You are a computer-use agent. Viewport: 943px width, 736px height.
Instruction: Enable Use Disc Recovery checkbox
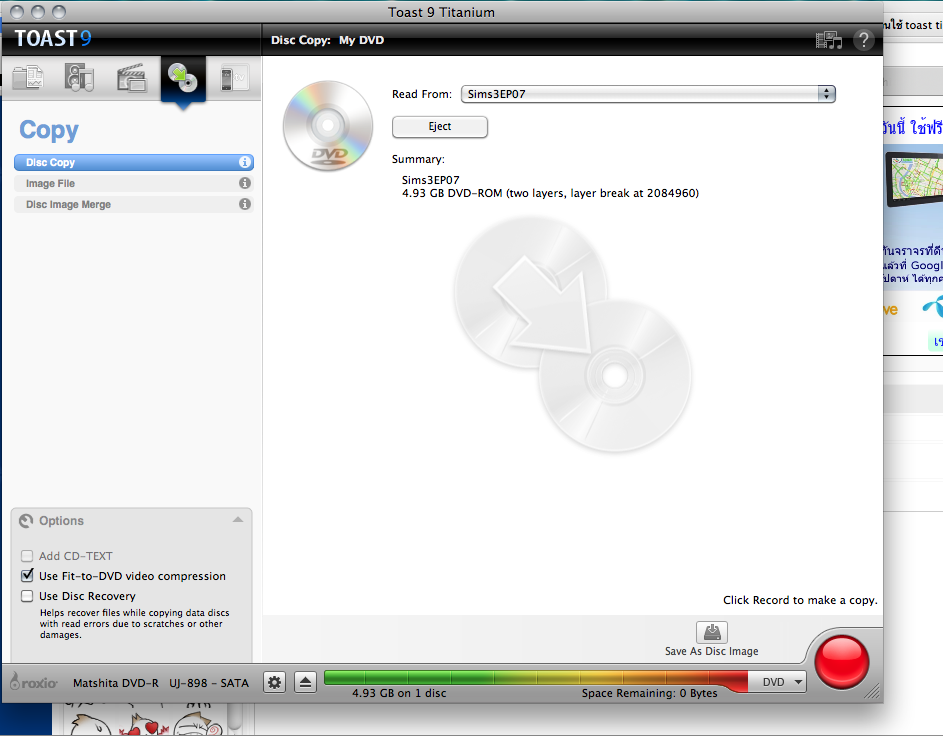[27, 596]
